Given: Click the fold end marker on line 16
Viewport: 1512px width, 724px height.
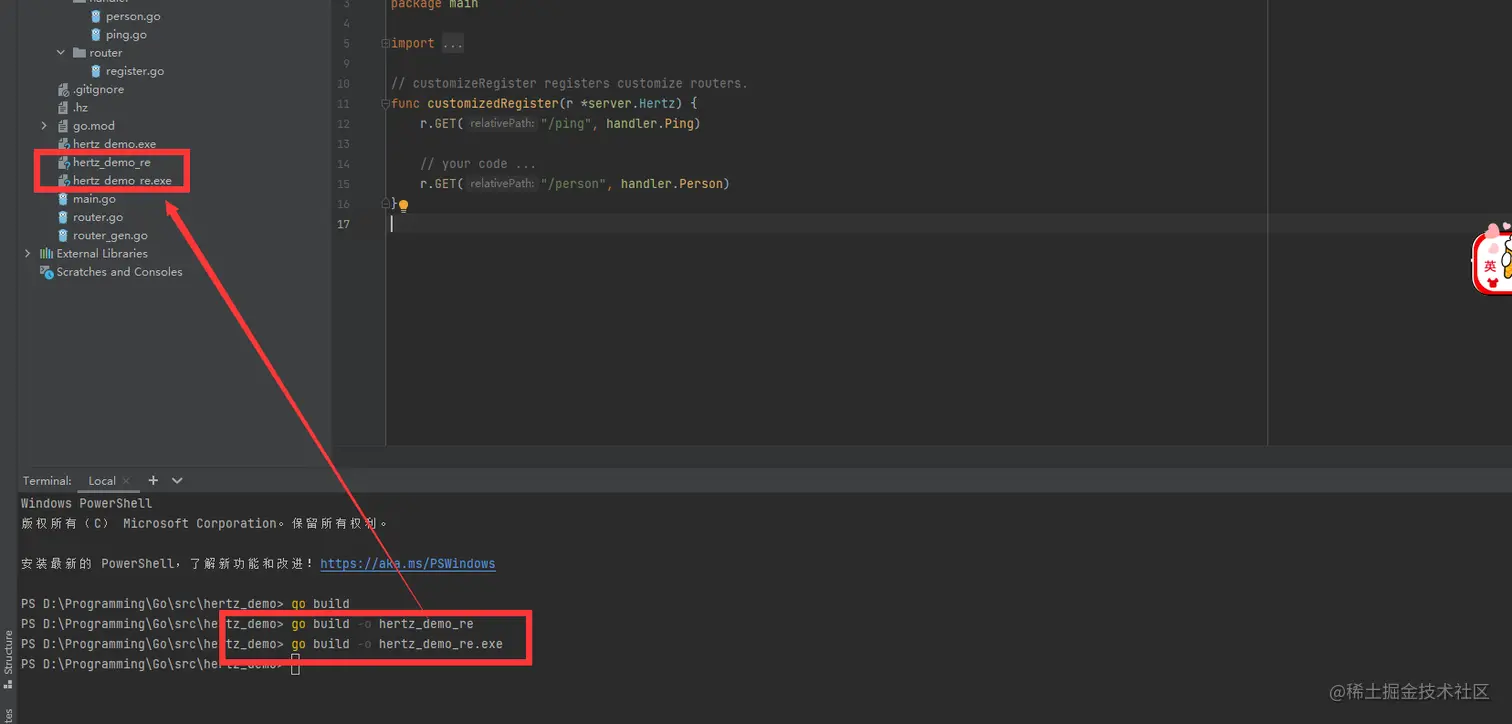Looking at the screenshot, I should (x=384, y=203).
